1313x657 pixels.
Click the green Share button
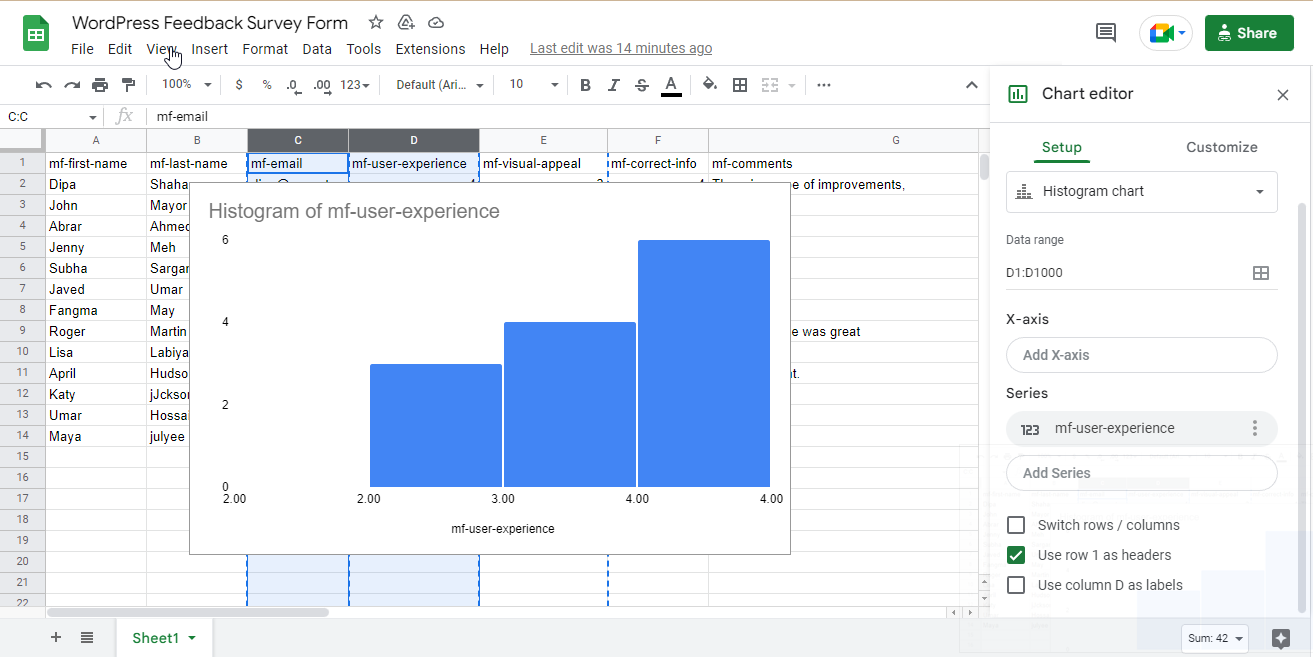[1249, 33]
